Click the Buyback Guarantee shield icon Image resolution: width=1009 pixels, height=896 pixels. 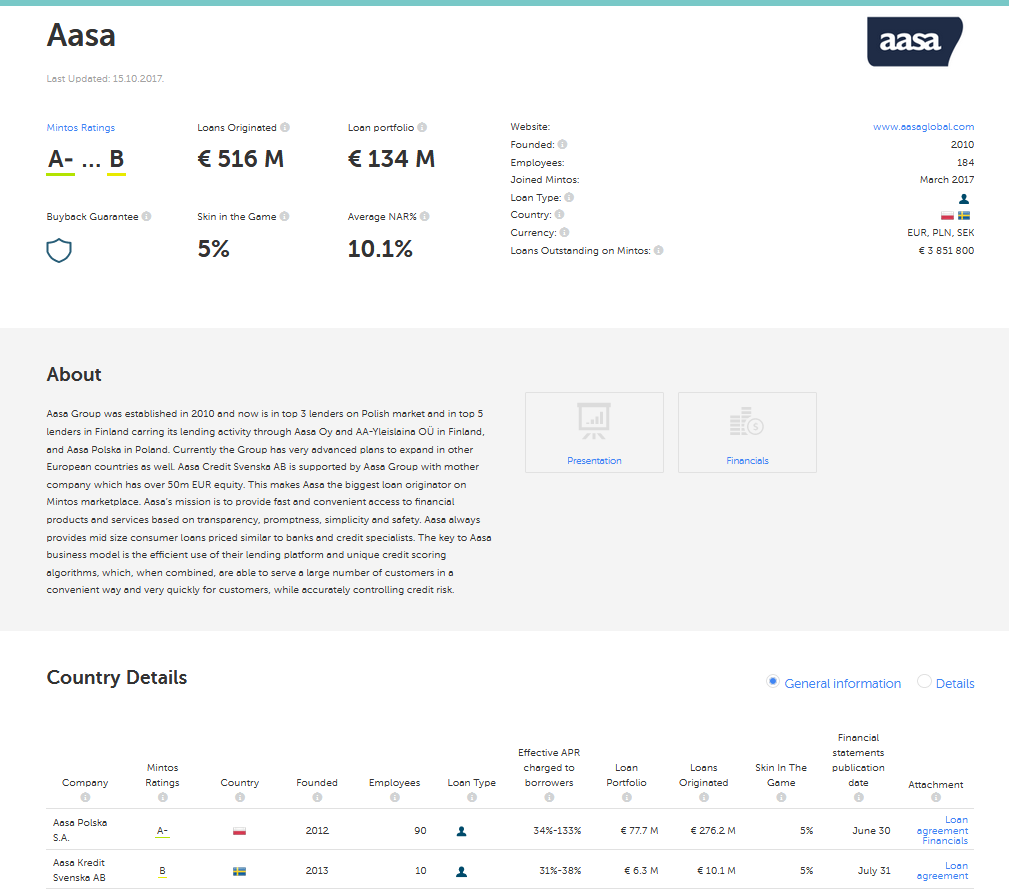59,250
